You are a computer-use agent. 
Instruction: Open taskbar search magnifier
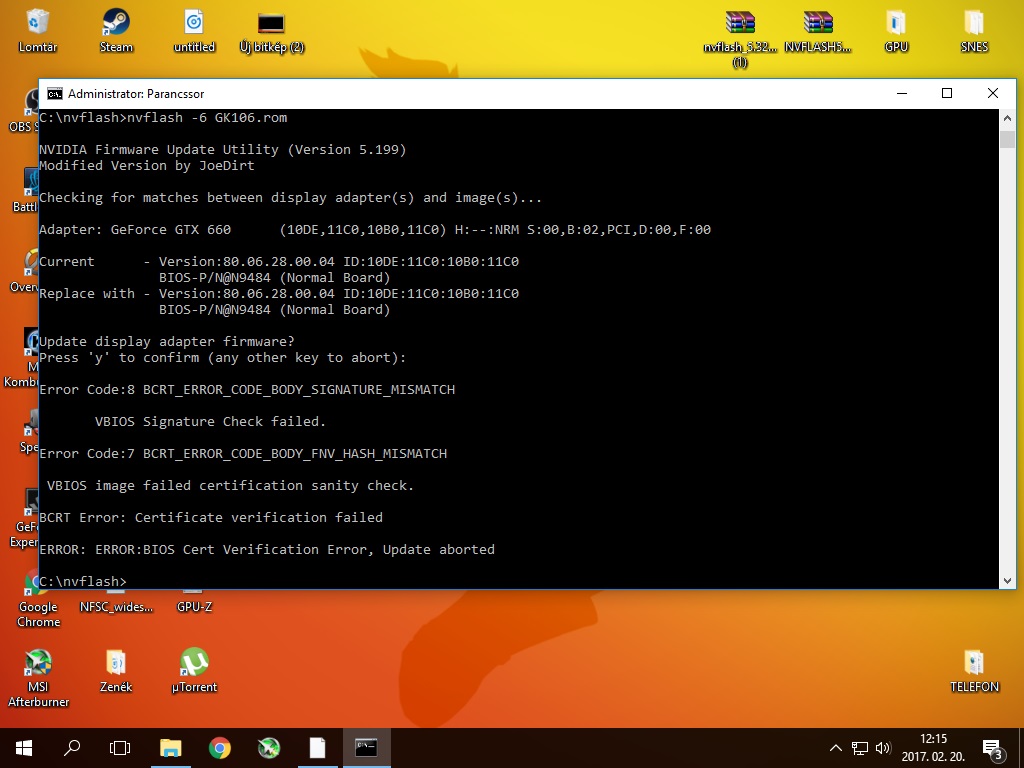click(x=72, y=748)
